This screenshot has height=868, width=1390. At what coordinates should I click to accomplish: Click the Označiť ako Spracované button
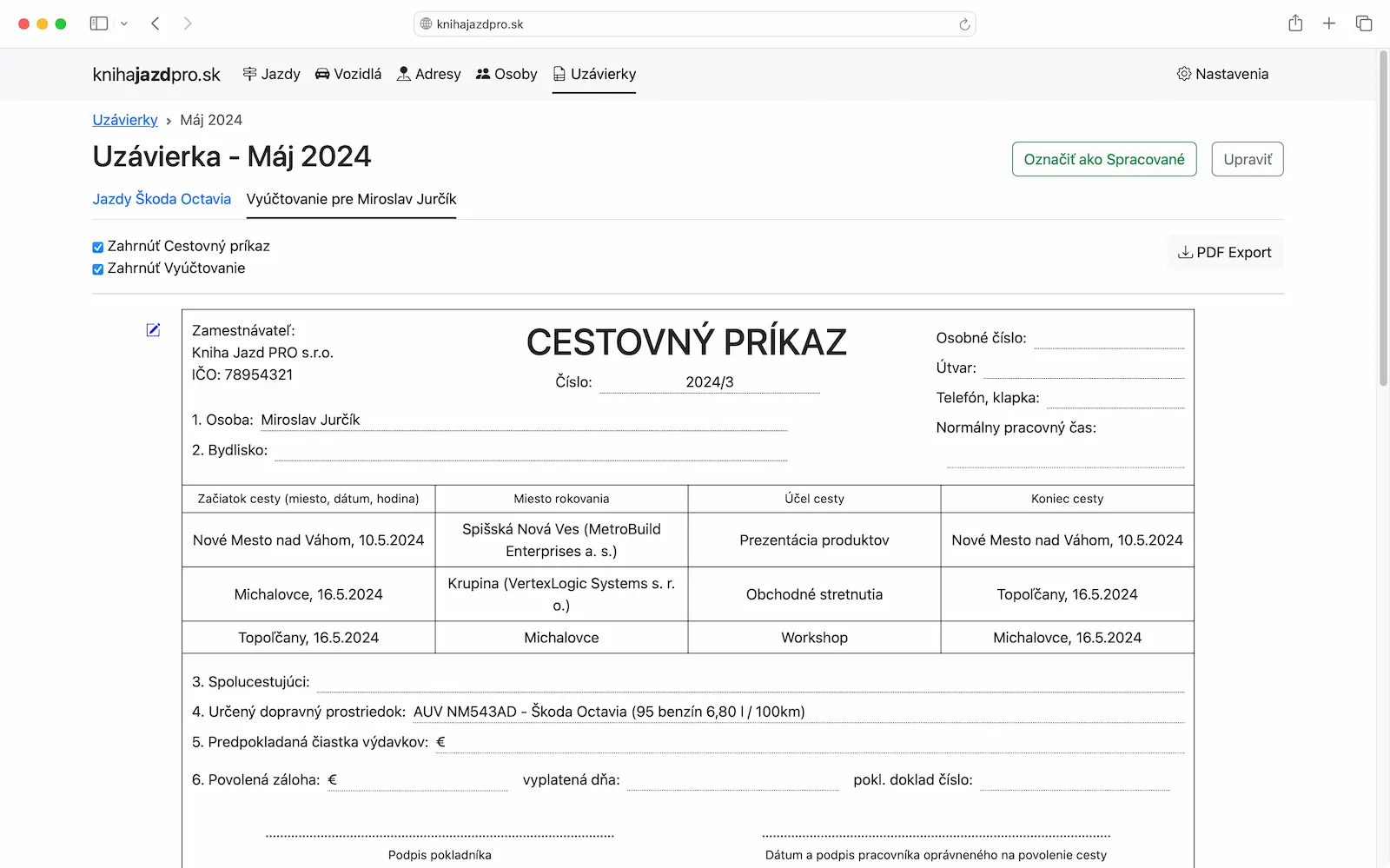tap(1104, 159)
